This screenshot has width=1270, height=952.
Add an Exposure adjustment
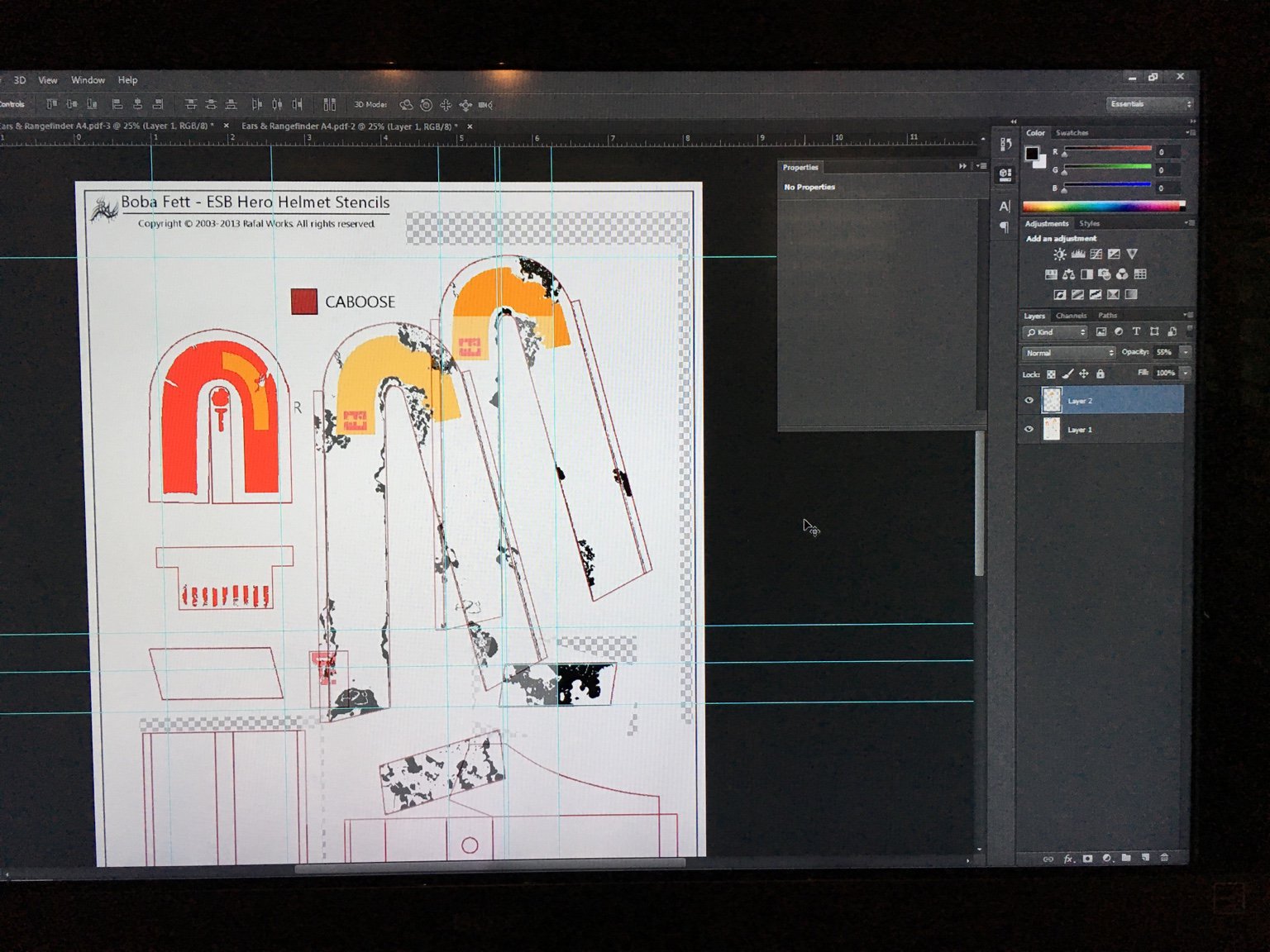(x=1114, y=255)
